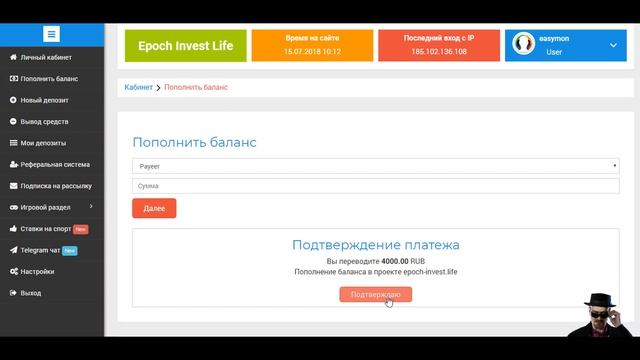Click the 185.102.136.108 IP address
640x360 pixels.
pyautogui.click(x=439, y=51)
